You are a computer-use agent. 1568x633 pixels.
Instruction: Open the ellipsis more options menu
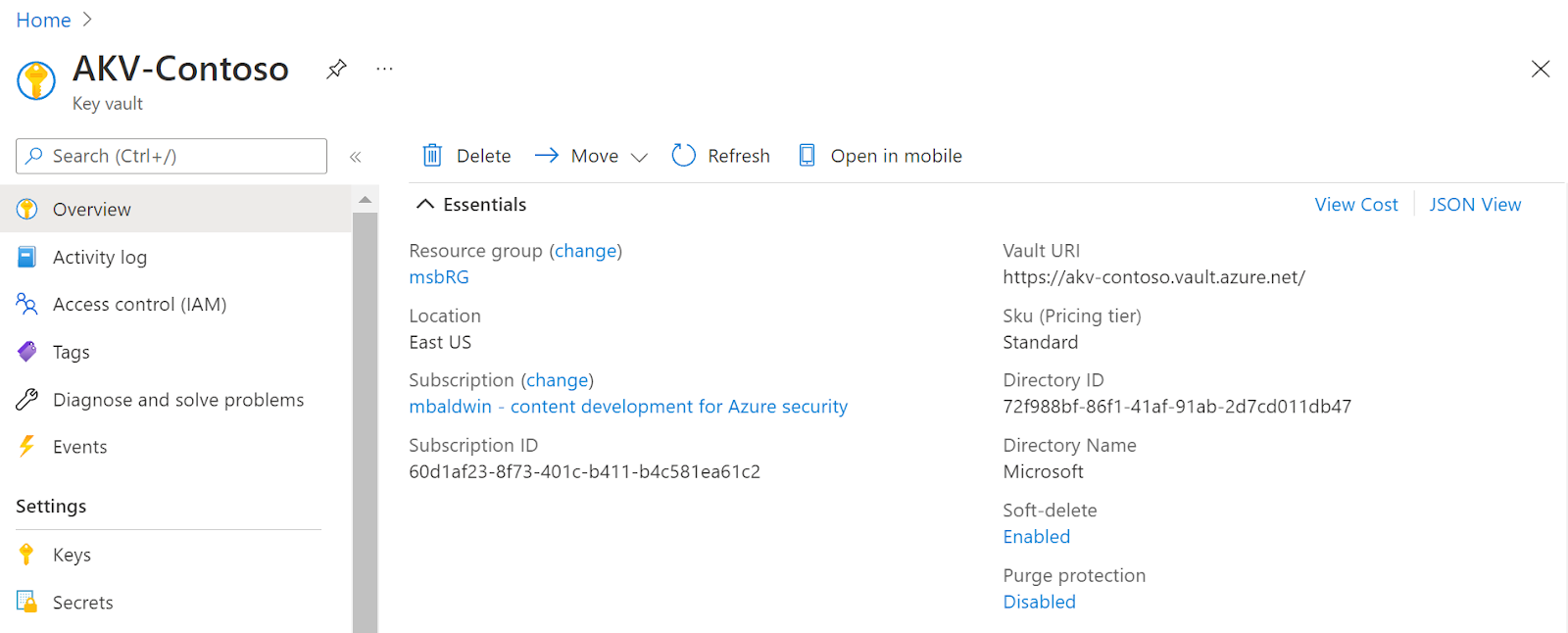384,69
